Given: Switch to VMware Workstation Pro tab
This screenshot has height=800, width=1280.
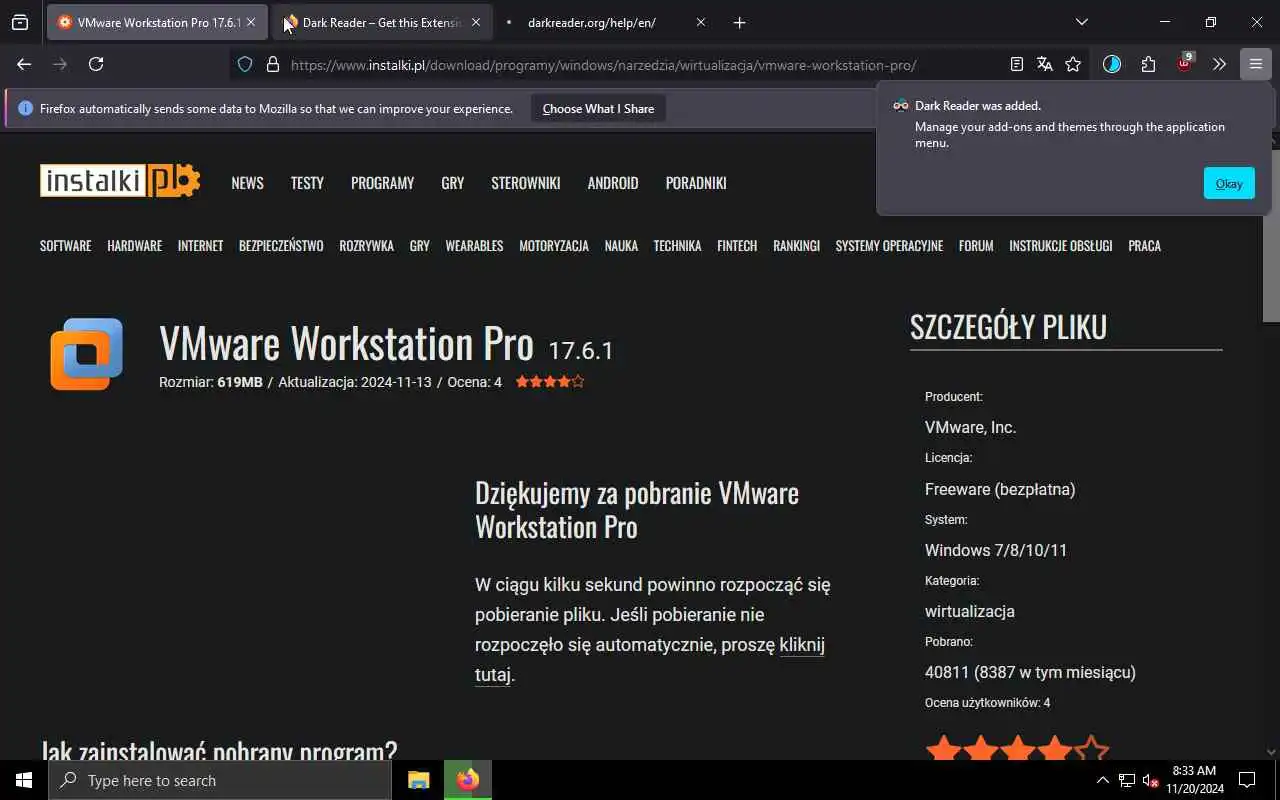Looking at the screenshot, I should [x=157, y=22].
